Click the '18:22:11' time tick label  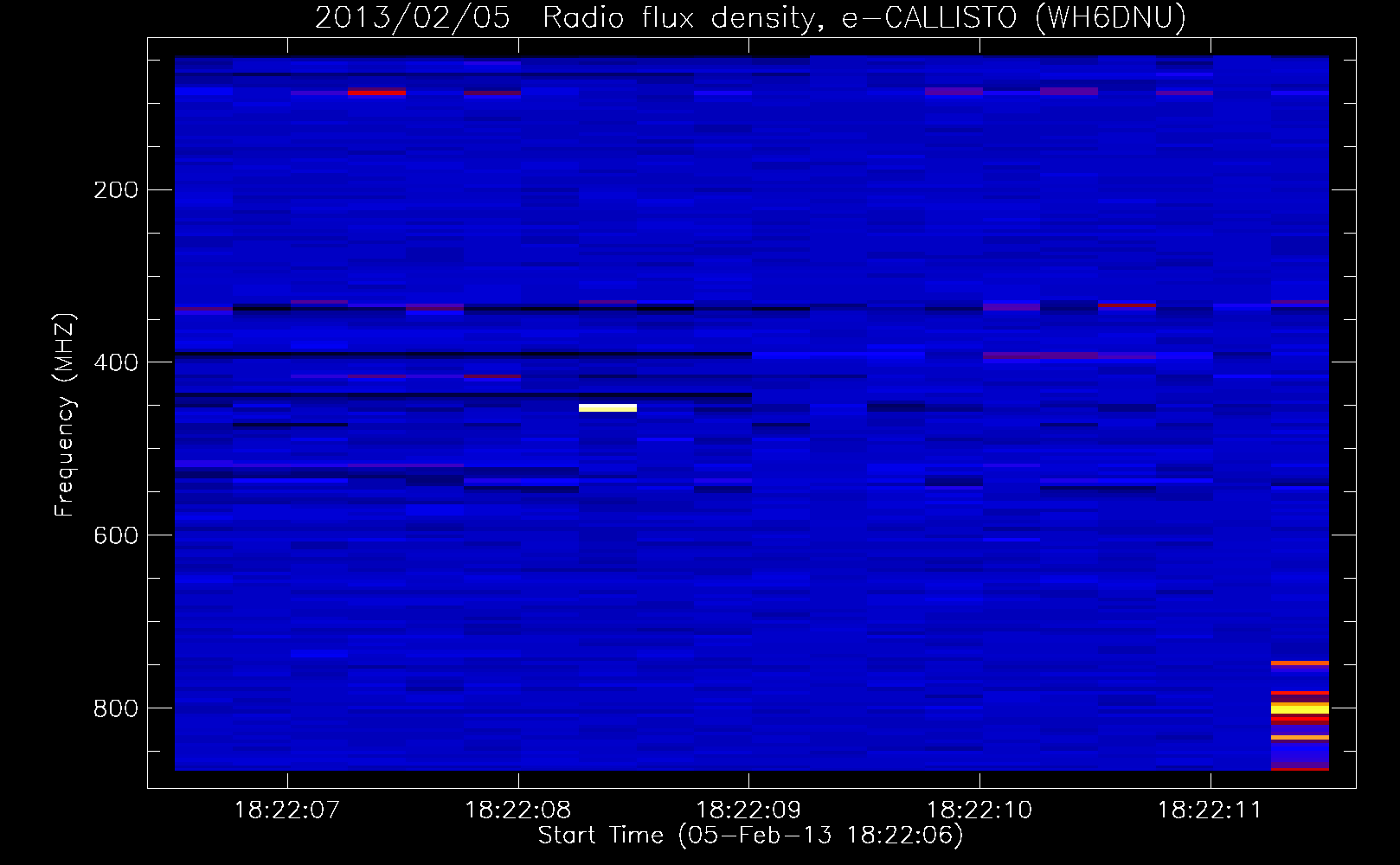1210,811
